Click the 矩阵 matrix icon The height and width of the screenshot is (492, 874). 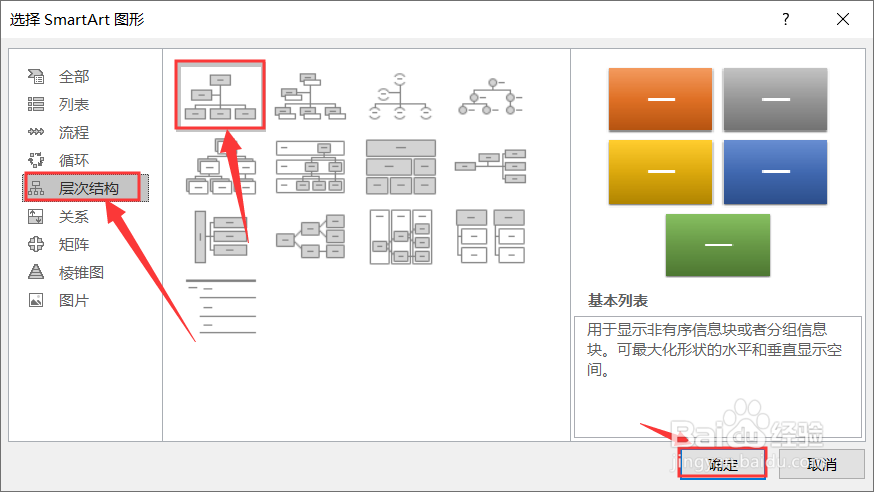(x=36, y=244)
